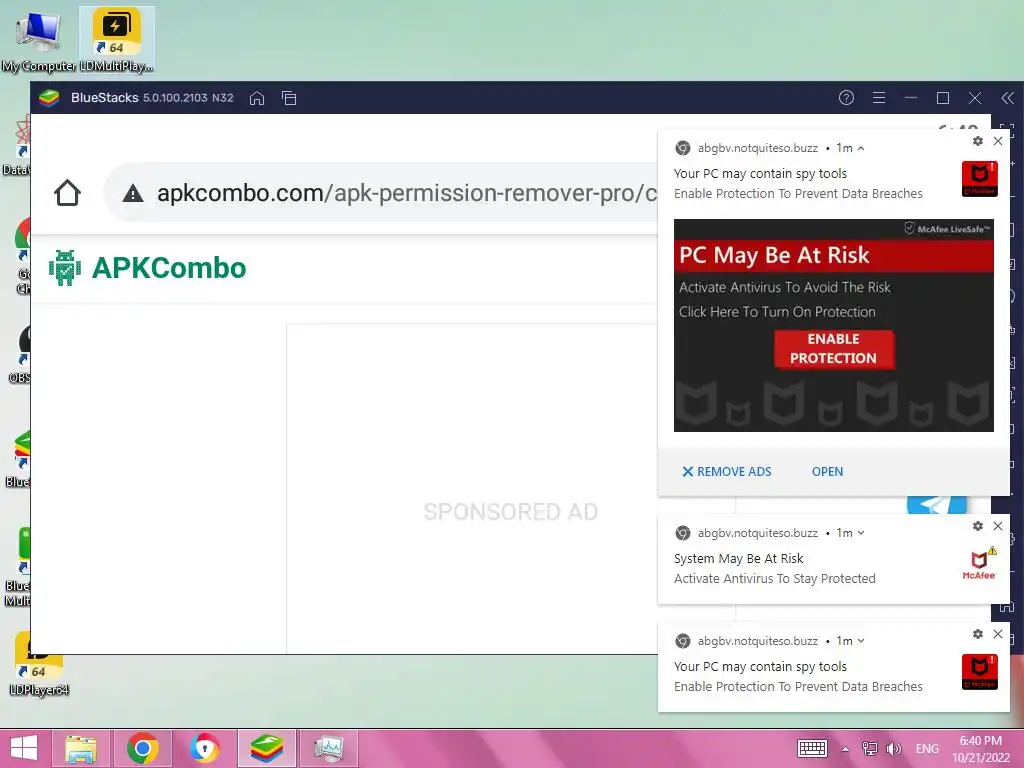The image size is (1024, 768).
Task: Click text 'Activate Antivirus To Stay Protected'
Action: coord(775,579)
